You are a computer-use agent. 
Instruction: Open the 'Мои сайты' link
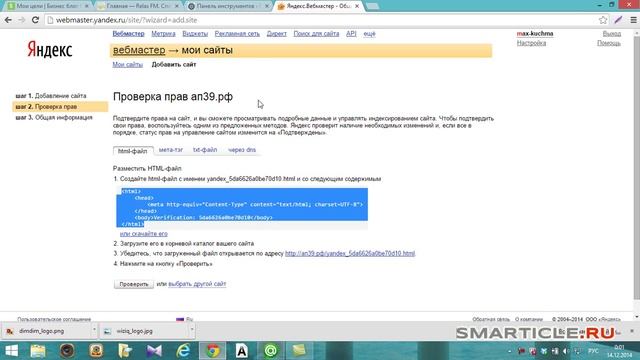[128, 64]
